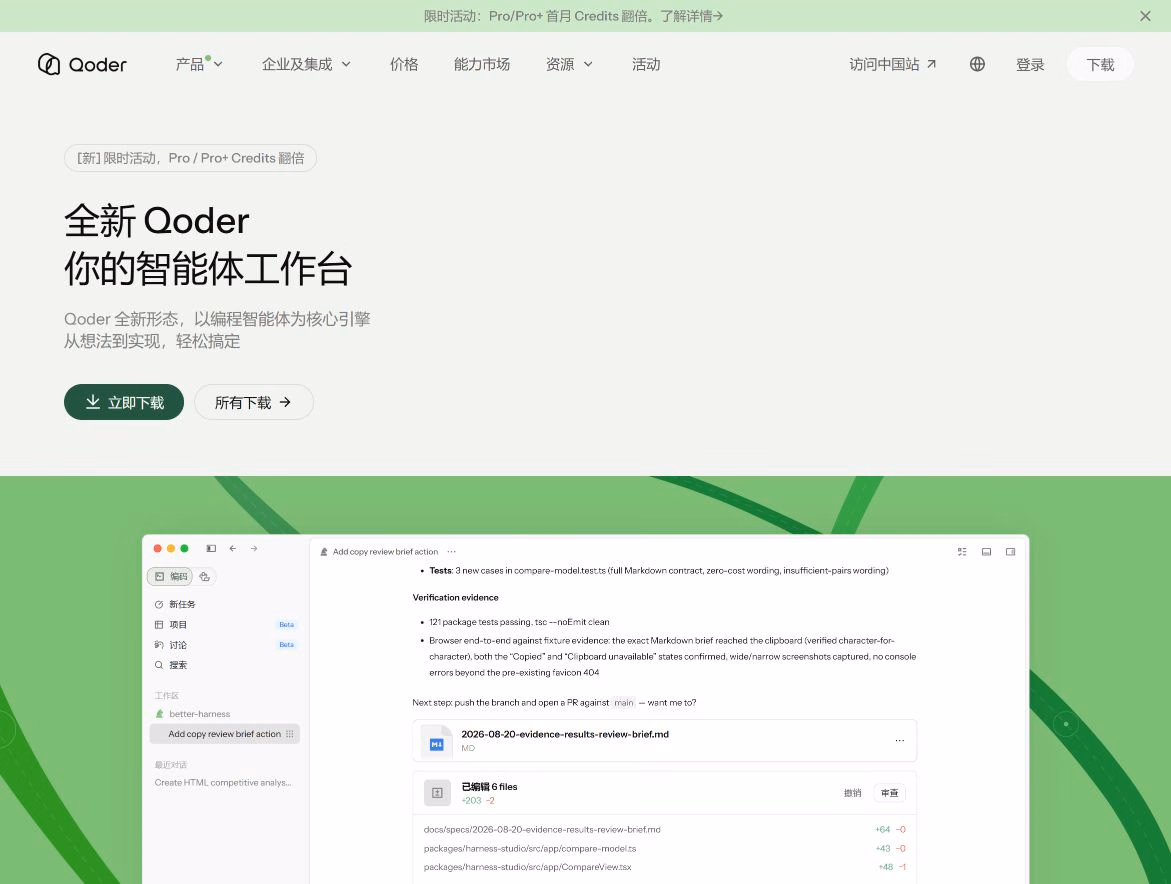Click the Pro/Pro+ Credits 翻倍 announcement pill
1171x884 pixels.
[x=190, y=158]
